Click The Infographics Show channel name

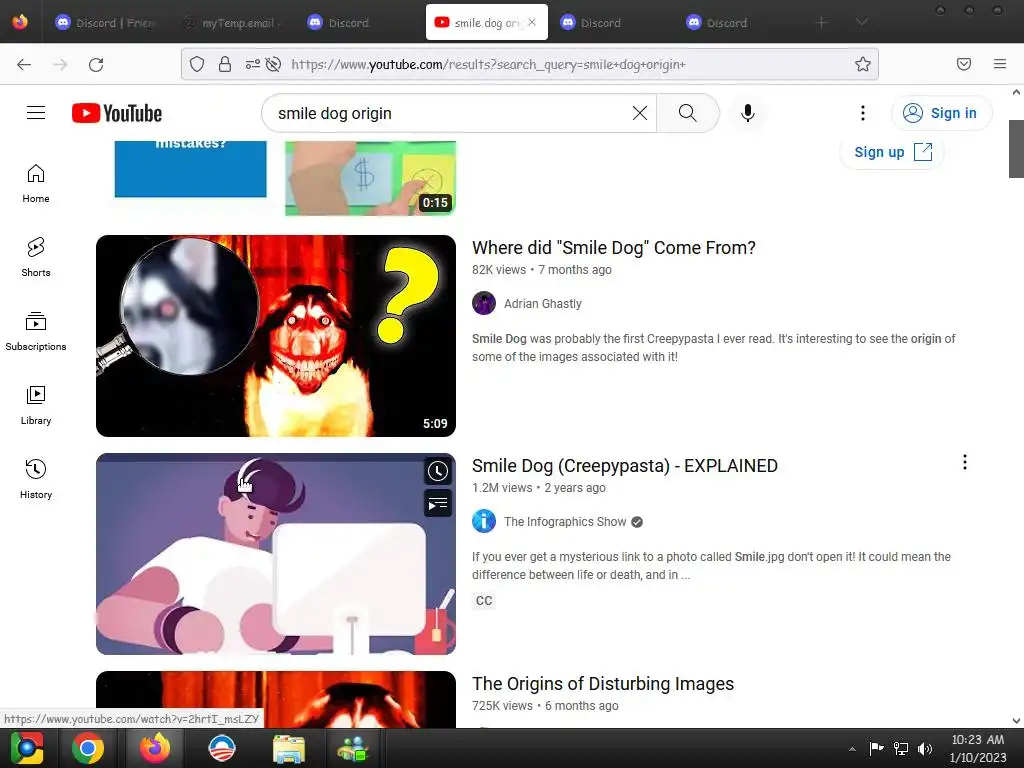point(565,522)
